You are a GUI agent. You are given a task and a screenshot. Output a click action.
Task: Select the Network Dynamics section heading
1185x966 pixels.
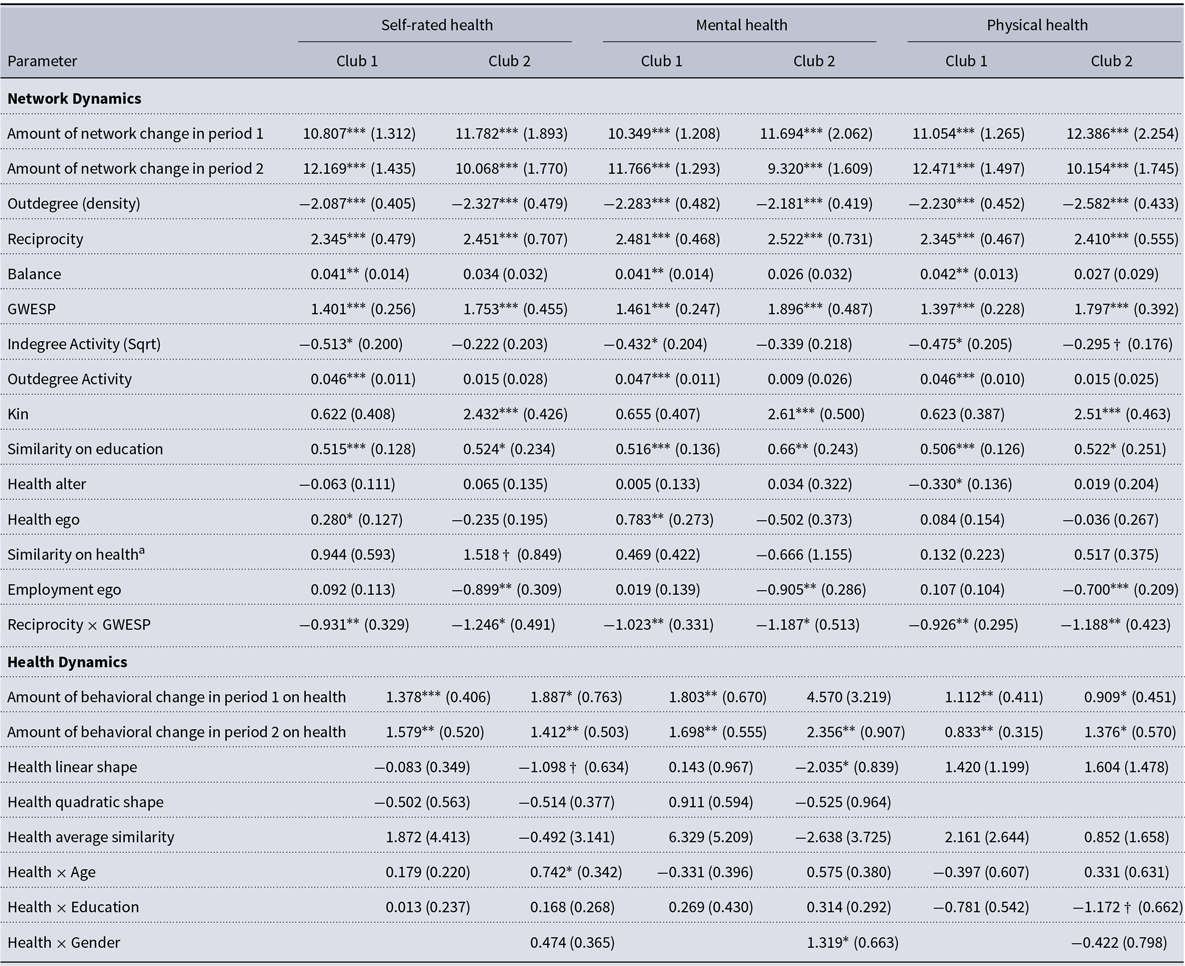point(74,98)
